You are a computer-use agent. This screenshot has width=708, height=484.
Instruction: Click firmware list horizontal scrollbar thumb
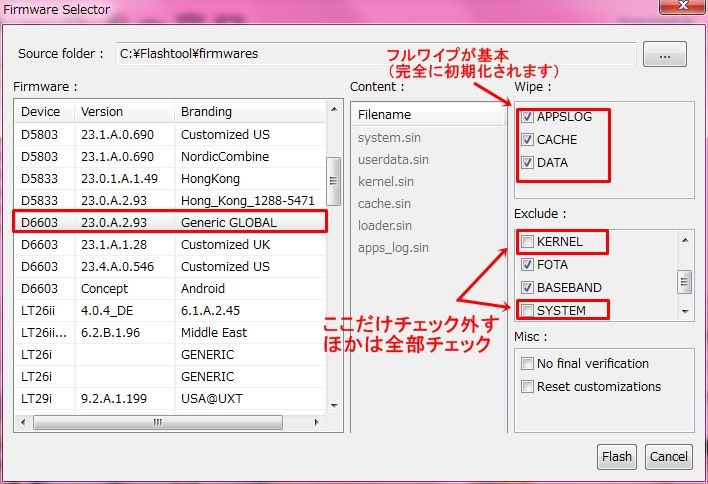tap(158, 423)
